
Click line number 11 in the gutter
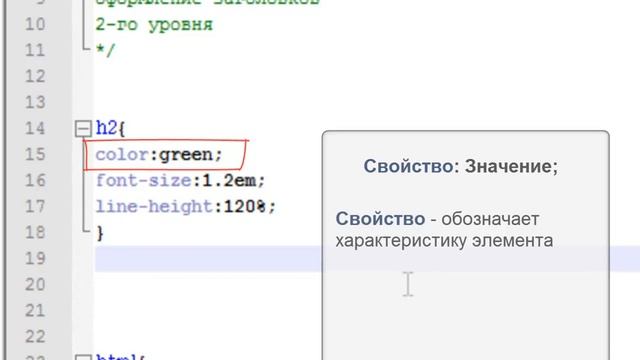coord(35,51)
